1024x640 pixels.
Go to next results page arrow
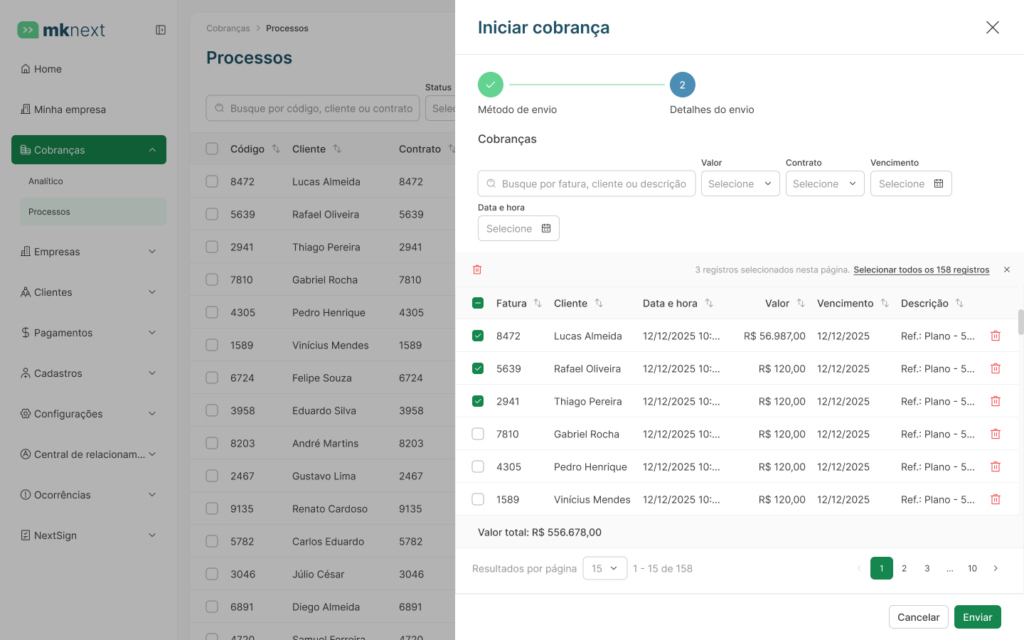pyautogui.click(x=995, y=568)
